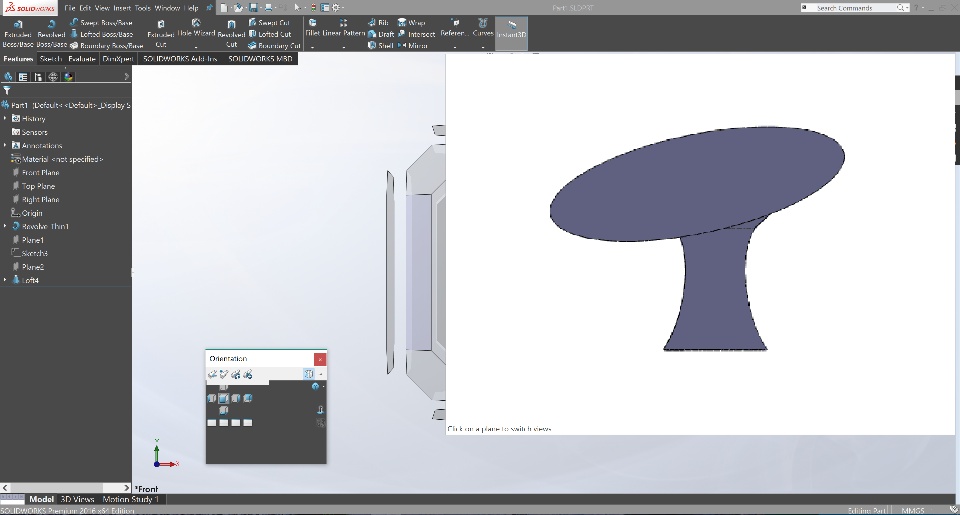Screen dimensions: 960x515
Task: Expand the Loft4 feature
Action: (6, 280)
